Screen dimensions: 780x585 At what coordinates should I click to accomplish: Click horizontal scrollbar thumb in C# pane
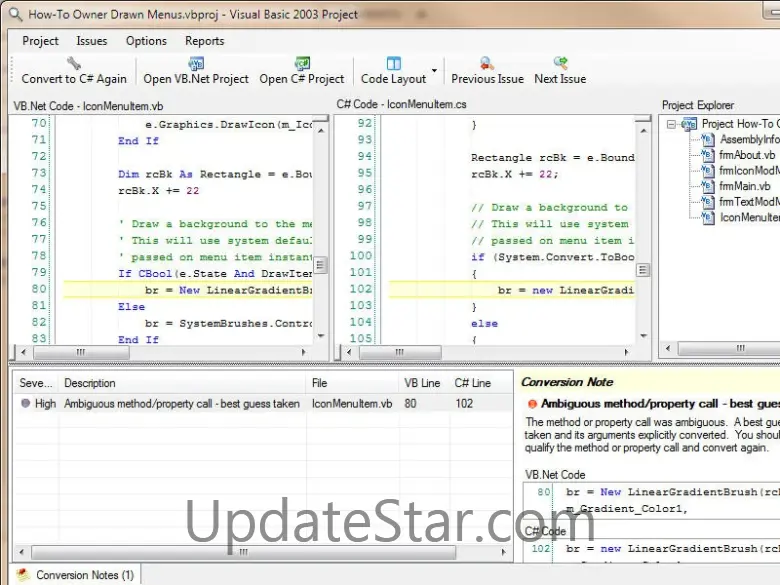tap(400, 352)
